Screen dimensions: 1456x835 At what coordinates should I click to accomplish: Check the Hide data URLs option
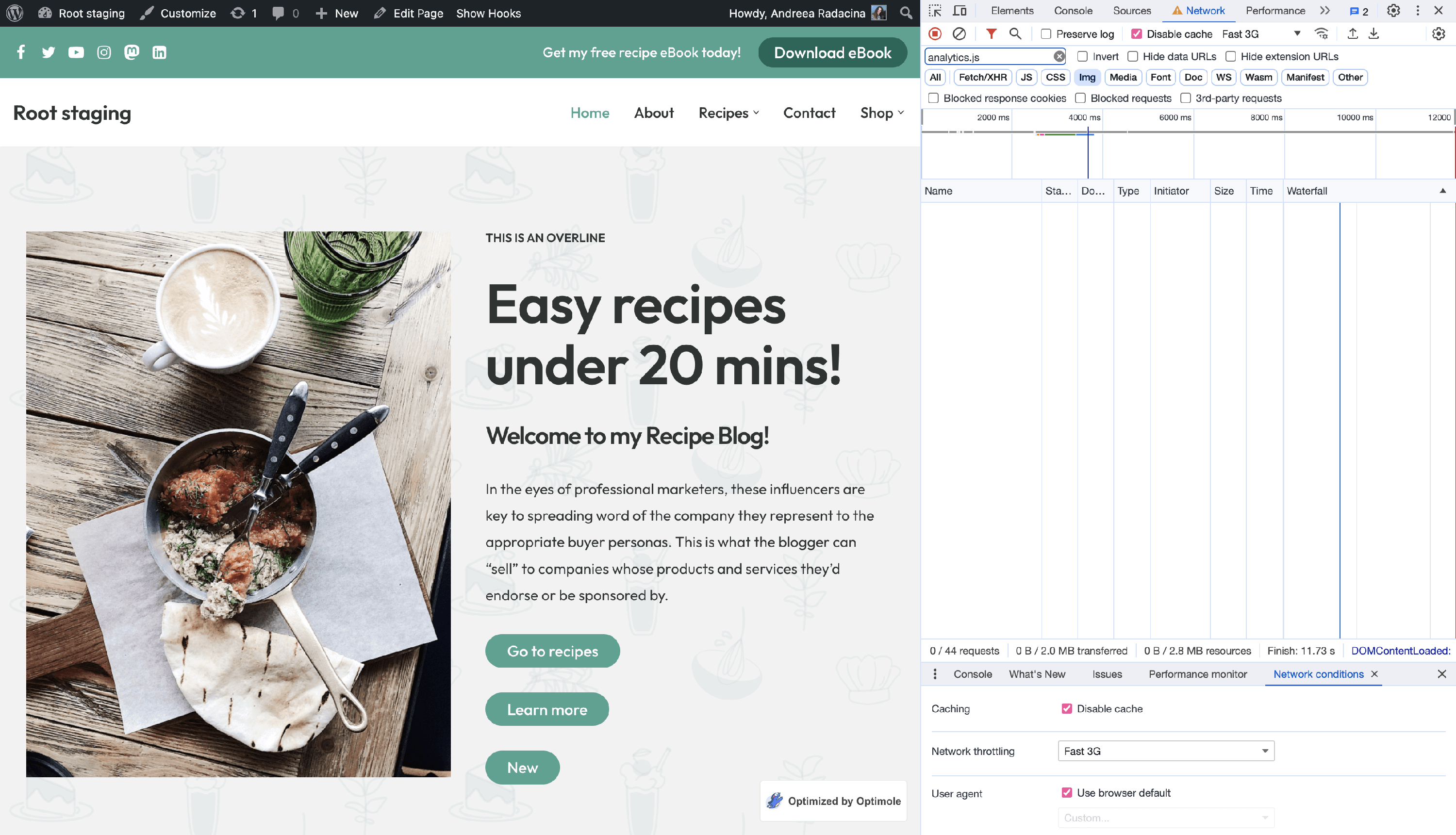click(x=1132, y=57)
